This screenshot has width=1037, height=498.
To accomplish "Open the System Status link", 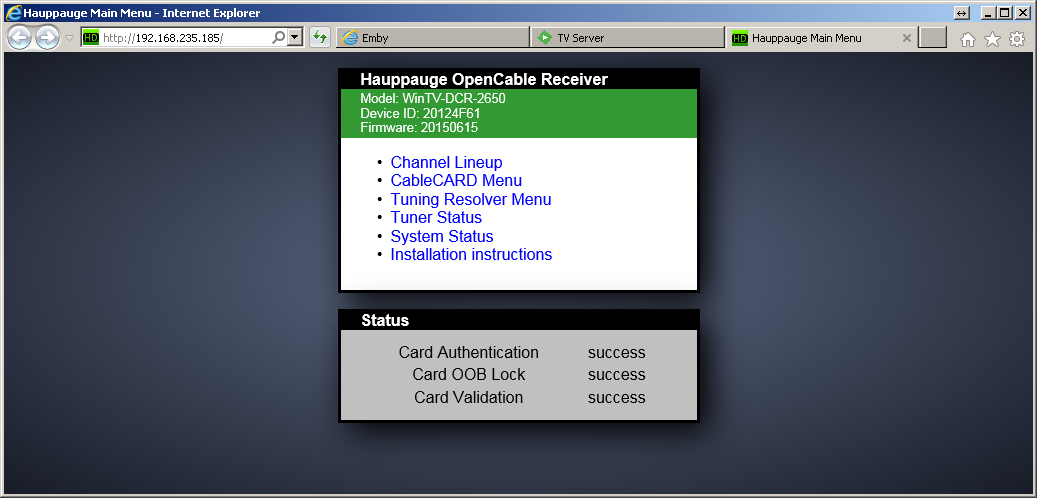I will (x=442, y=236).
